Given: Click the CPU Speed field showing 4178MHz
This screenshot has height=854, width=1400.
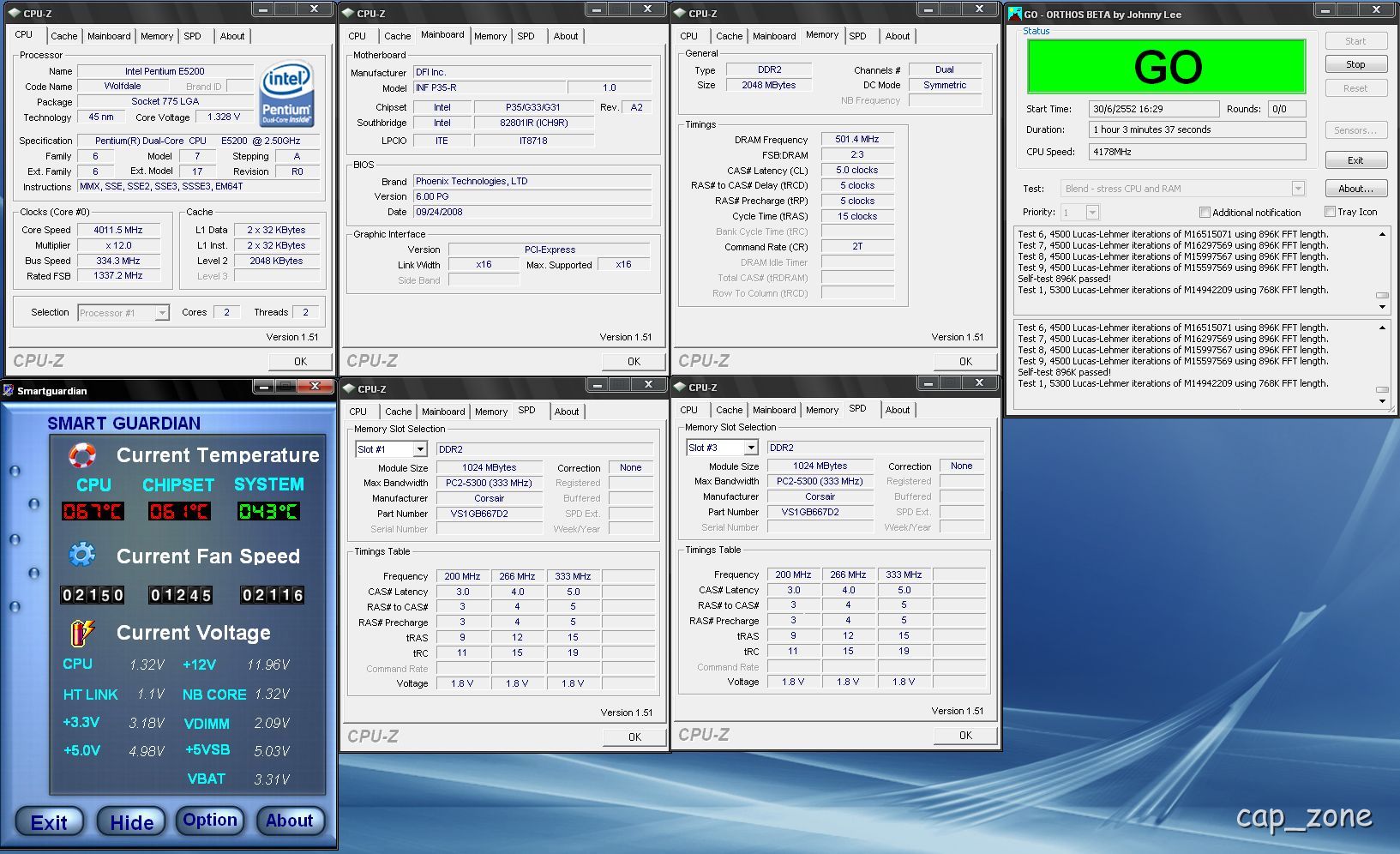Looking at the screenshot, I should pos(1197,152).
